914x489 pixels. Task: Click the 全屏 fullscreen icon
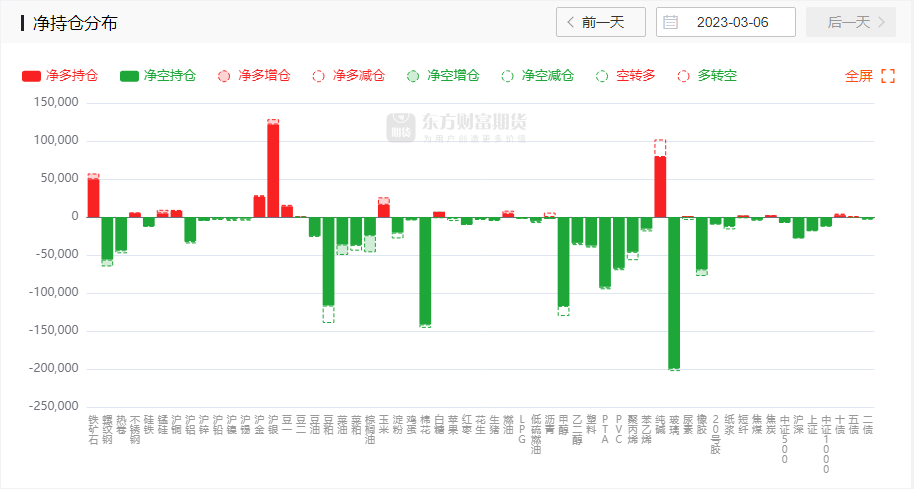[x=887, y=76]
